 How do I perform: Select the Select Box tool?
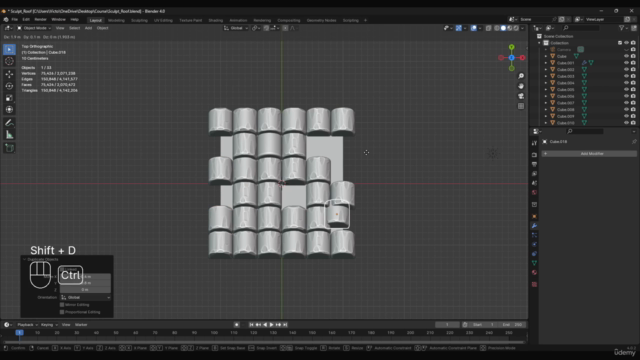[9, 49]
